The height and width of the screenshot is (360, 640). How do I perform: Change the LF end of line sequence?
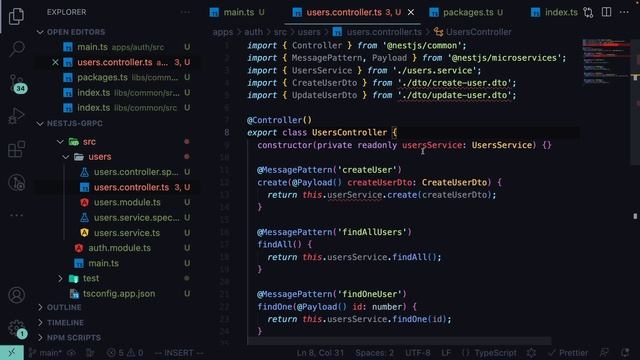coord(446,353)
